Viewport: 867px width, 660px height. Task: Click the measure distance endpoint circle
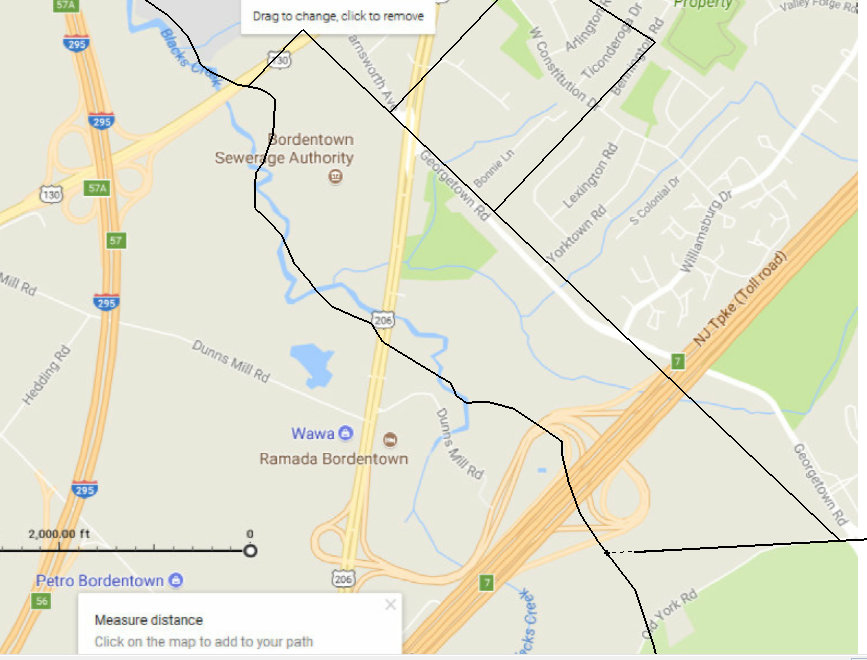pyautogui.click(x=250, y=551)
